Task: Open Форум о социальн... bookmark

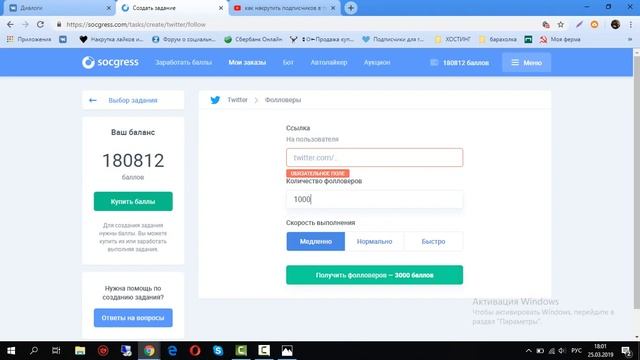Action: tap(183, 39)
